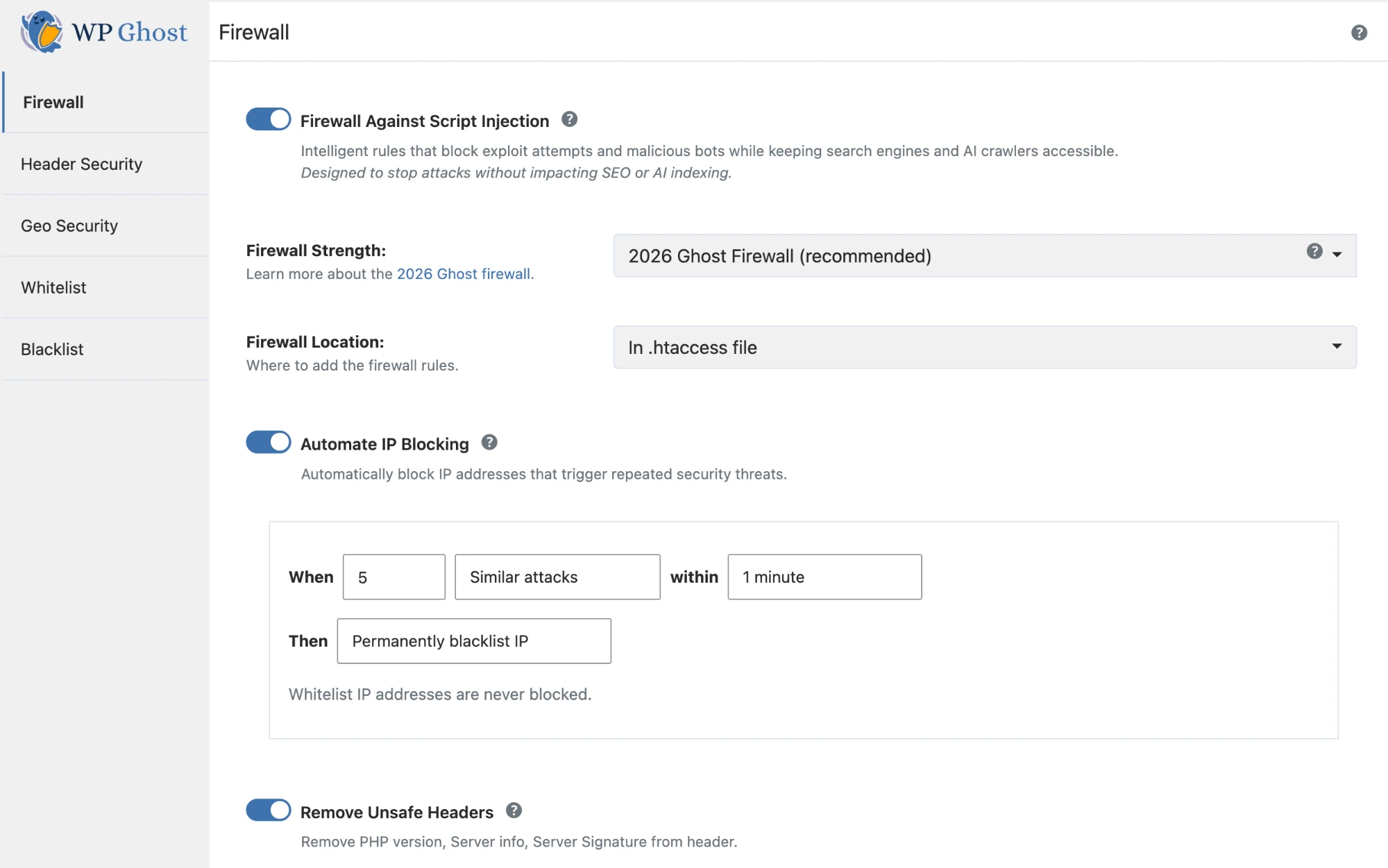
Task: Click help icon beside Firewall Against Script Injection
Action: (x=569, y=119)
